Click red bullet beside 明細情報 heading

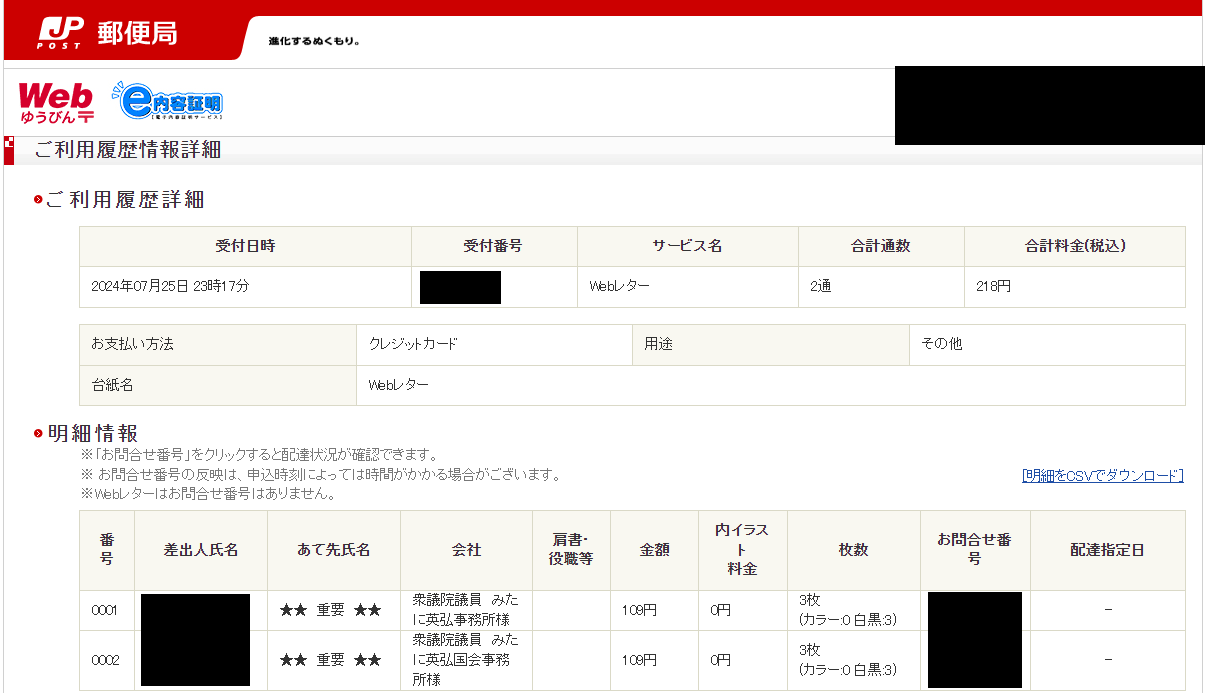[x=38, y=434]
